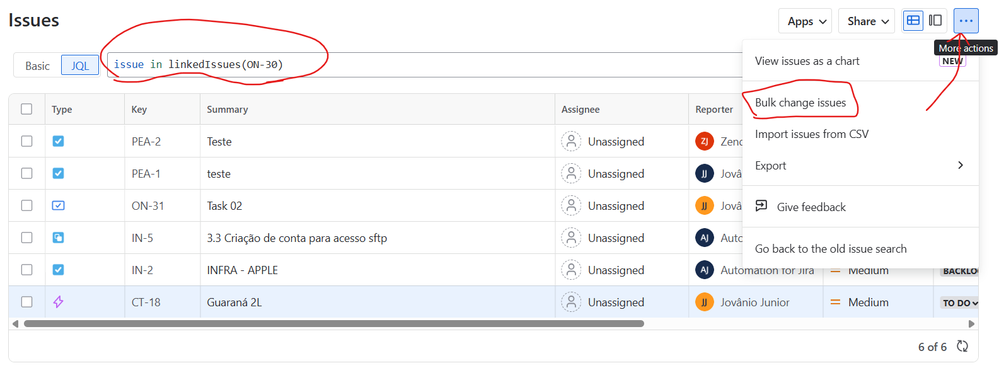999x373 pixels.
Task: Click the horizontal scrollbar under the table
Action: click(x=334, y=324)
